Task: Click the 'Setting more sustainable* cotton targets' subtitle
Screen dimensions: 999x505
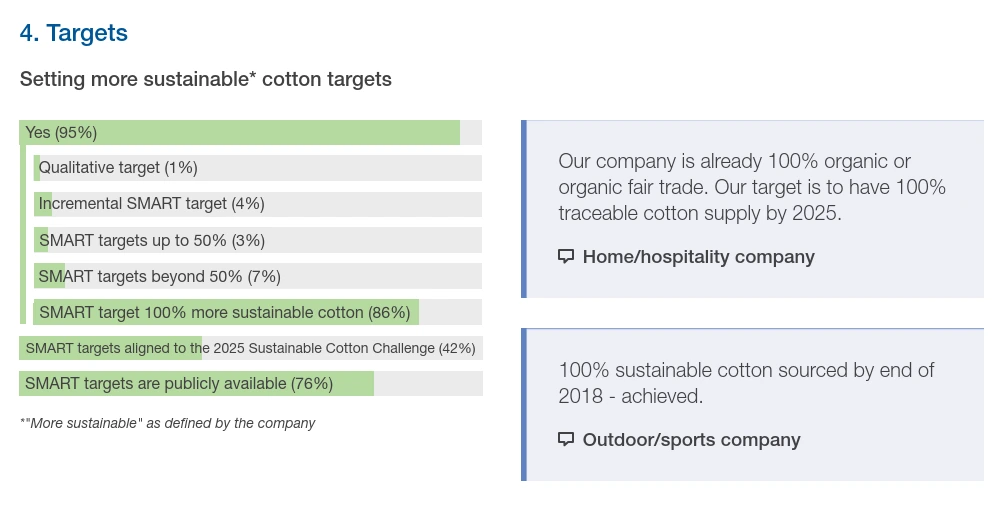Action: pyautogui.click(x=206, y=79)
